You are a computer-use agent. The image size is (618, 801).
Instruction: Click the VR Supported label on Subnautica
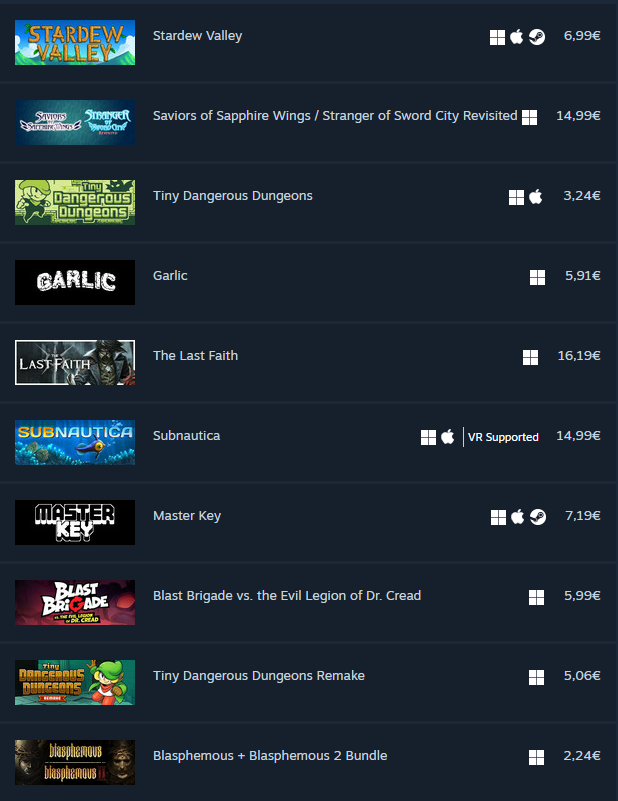[x=503, y=437]
